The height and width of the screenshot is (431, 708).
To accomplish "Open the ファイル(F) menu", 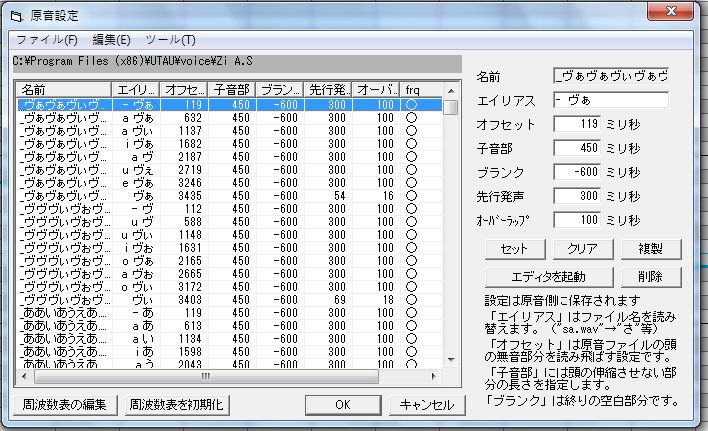I will 47,40.
